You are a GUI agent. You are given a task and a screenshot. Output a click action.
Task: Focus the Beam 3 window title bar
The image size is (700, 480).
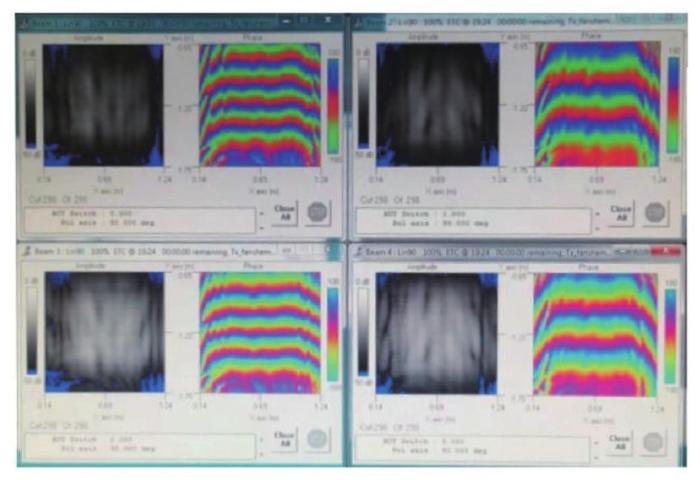(179, 251)
